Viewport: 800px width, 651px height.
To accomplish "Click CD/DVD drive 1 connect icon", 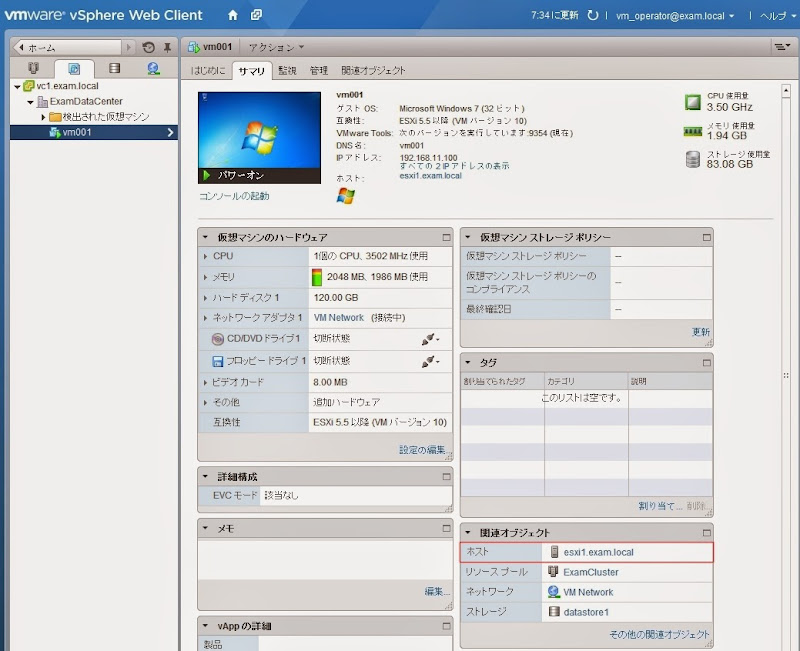I will pos(430,339).
